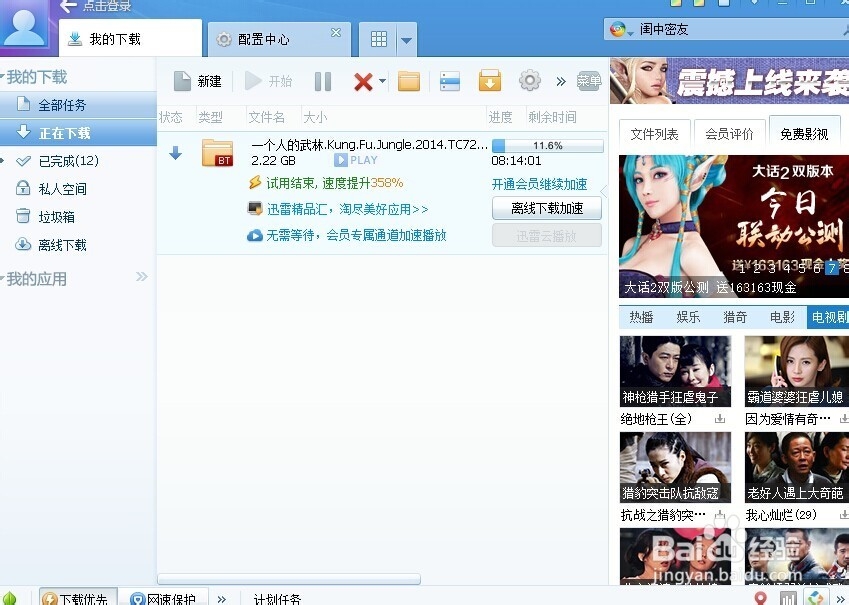Sort by 文件名 column header
The width and height of the screenshot is (849, 605).
click(x=266, y=117)
